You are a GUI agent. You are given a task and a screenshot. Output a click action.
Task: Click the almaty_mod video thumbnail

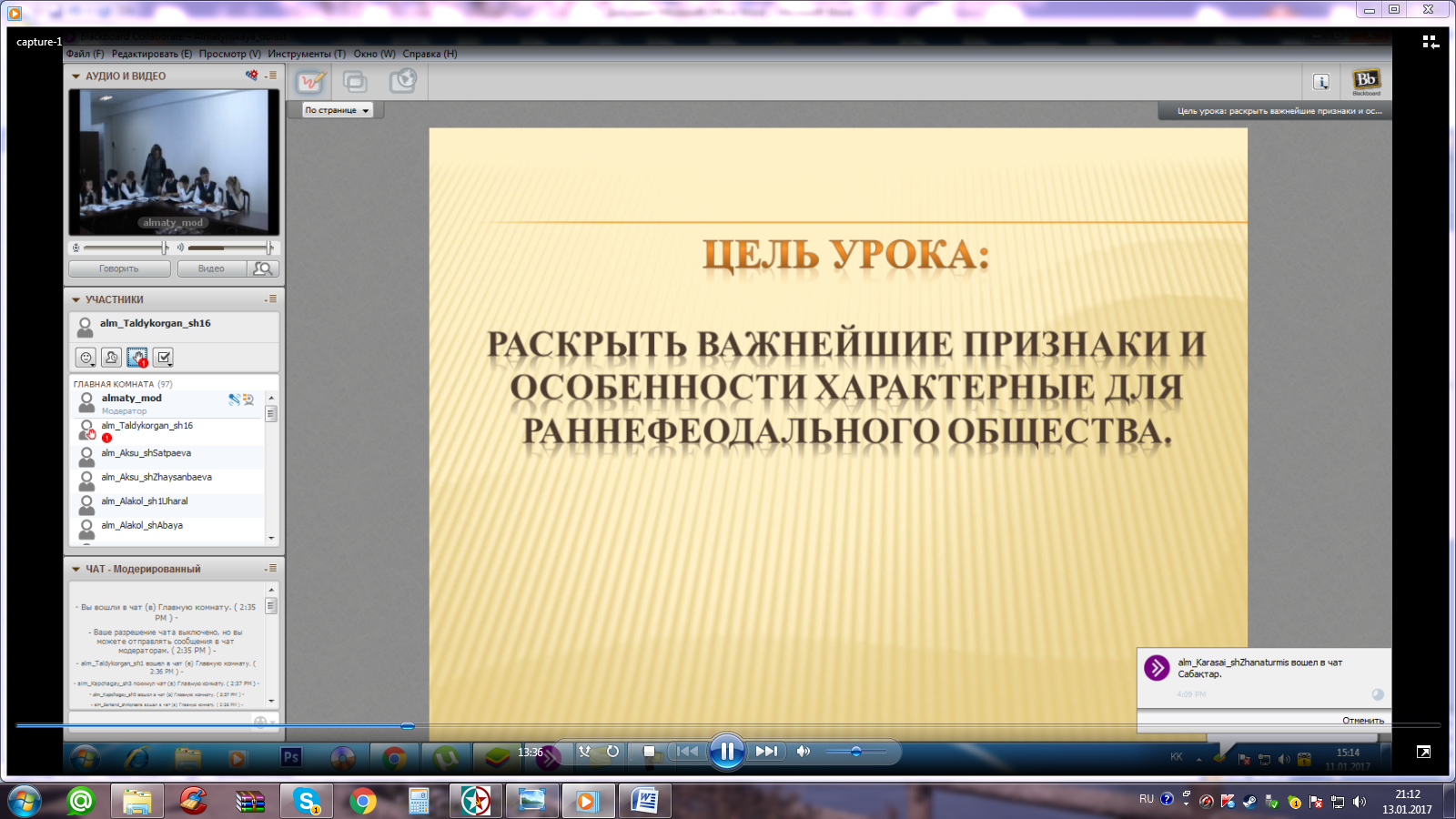pyautogui.click(x=174, y=163)
